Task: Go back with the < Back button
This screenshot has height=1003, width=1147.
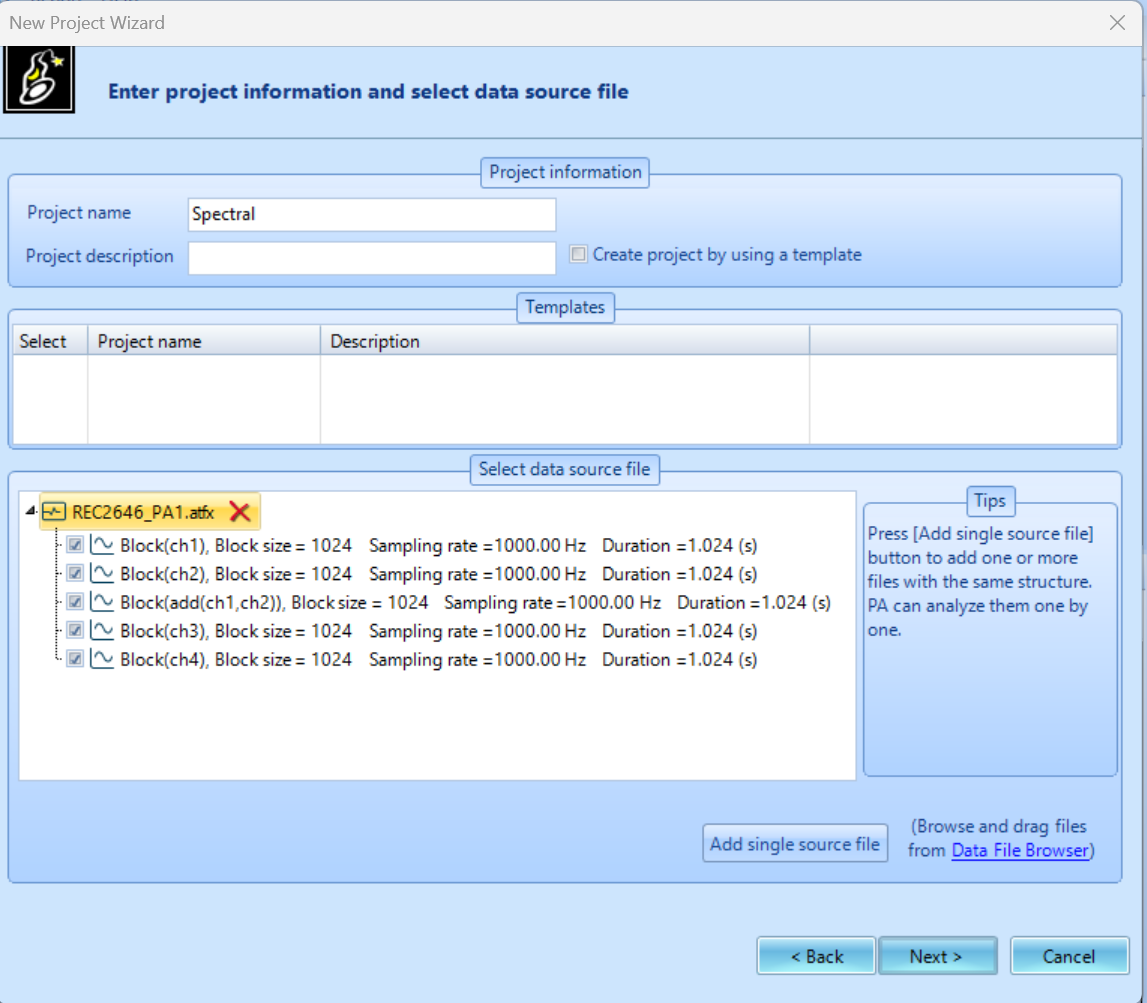Action: tap(816, 956)
